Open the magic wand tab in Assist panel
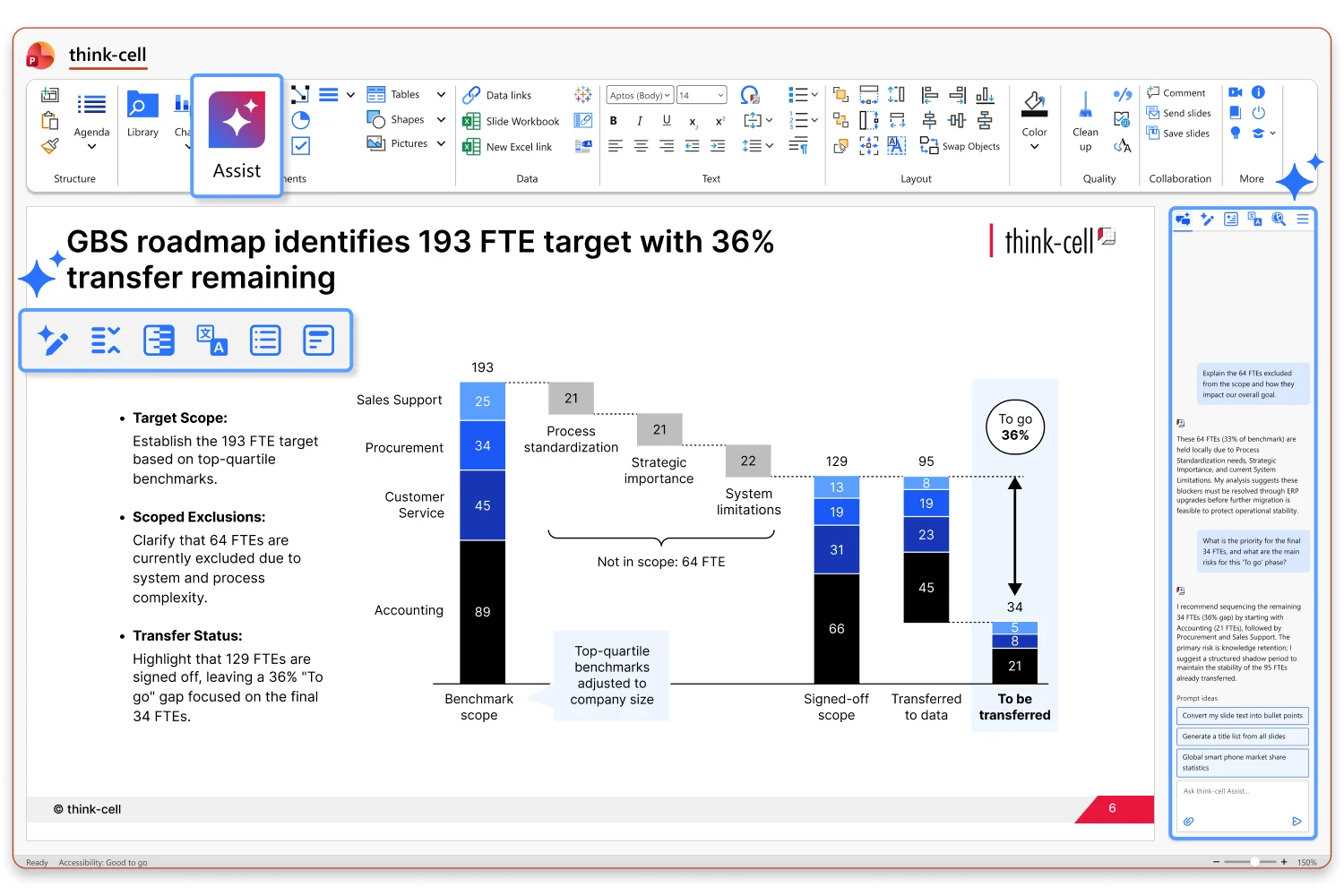Image resolution: width=1344 pixels, height=896 pixels. tap(1207, 220)
